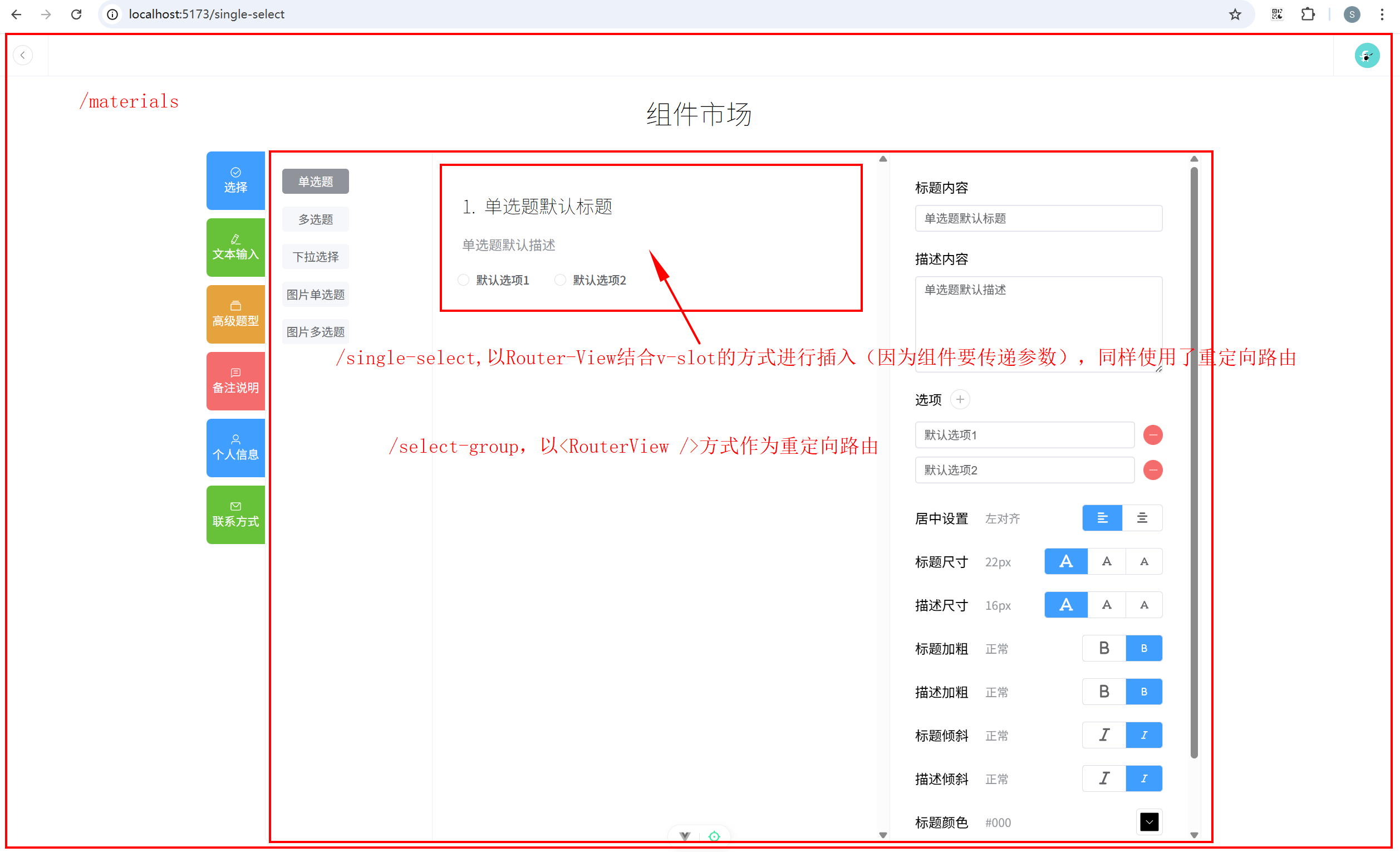This screenshot has height=852, width=1400.
Task: Choose smallest size for 描述尺寸
Action: click(1144, 605)
